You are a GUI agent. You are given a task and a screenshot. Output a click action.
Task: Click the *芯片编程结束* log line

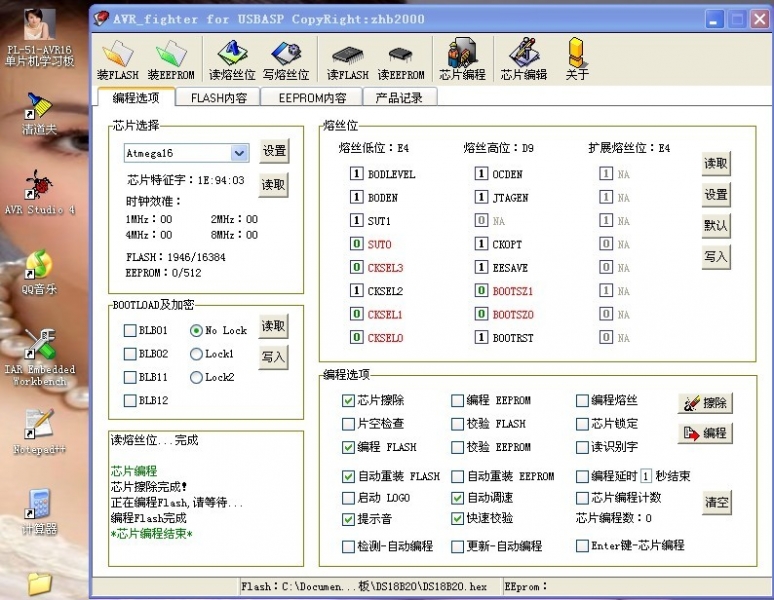(152, 534)
